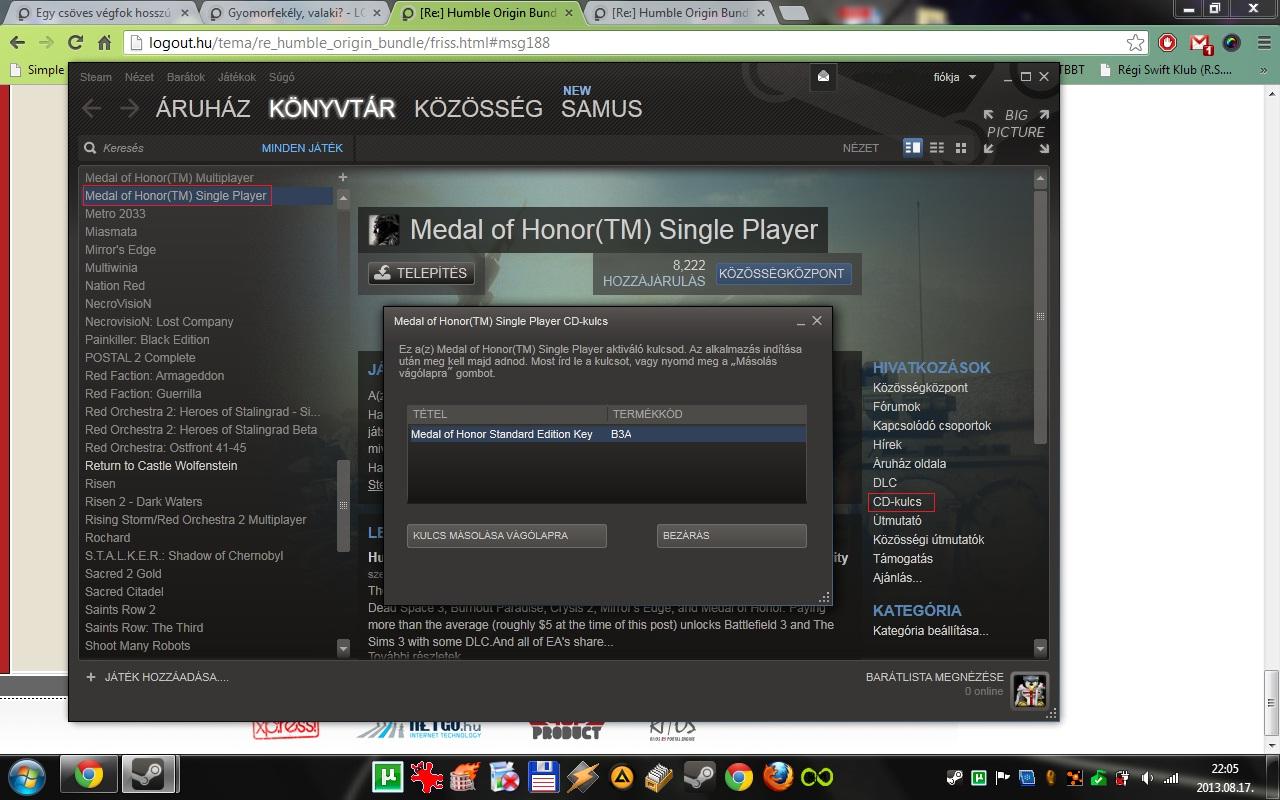This screenshot has width=1280, height=800.
Task: Open the Barátok menu
Action: click(x=186, y=77)
